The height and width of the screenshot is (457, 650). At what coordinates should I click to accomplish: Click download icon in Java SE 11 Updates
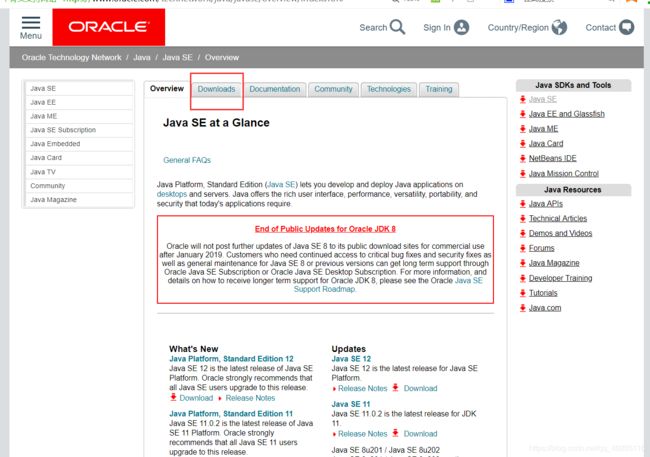[395, 433]
